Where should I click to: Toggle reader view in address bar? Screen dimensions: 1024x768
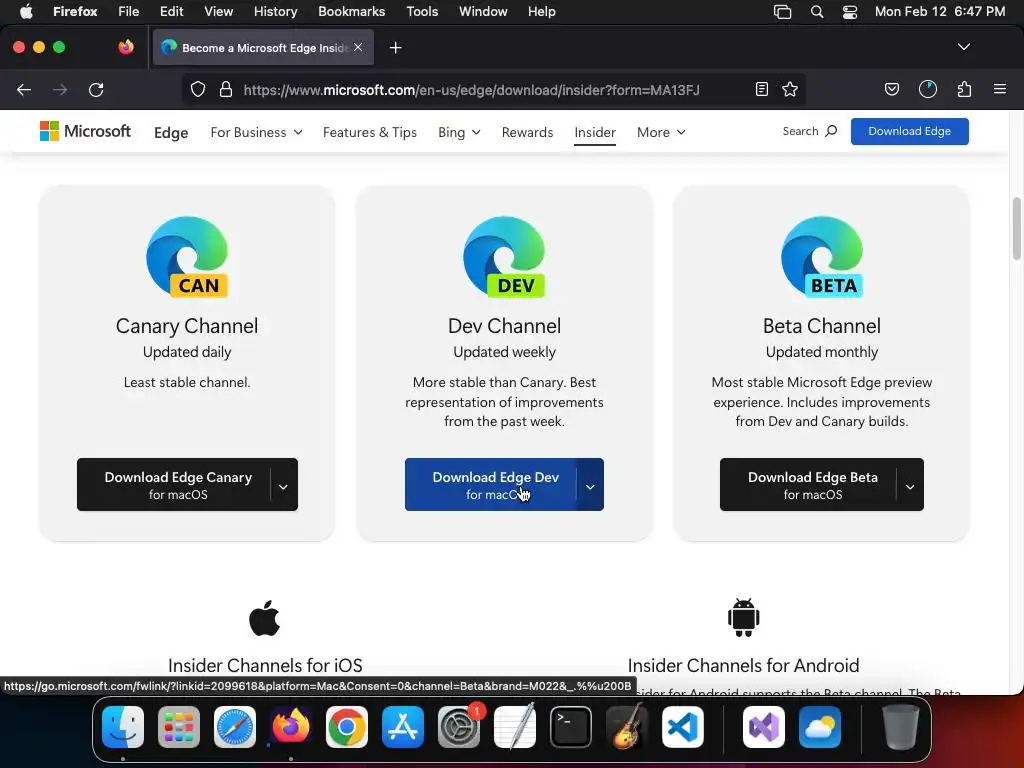click(x=761, y=89)
